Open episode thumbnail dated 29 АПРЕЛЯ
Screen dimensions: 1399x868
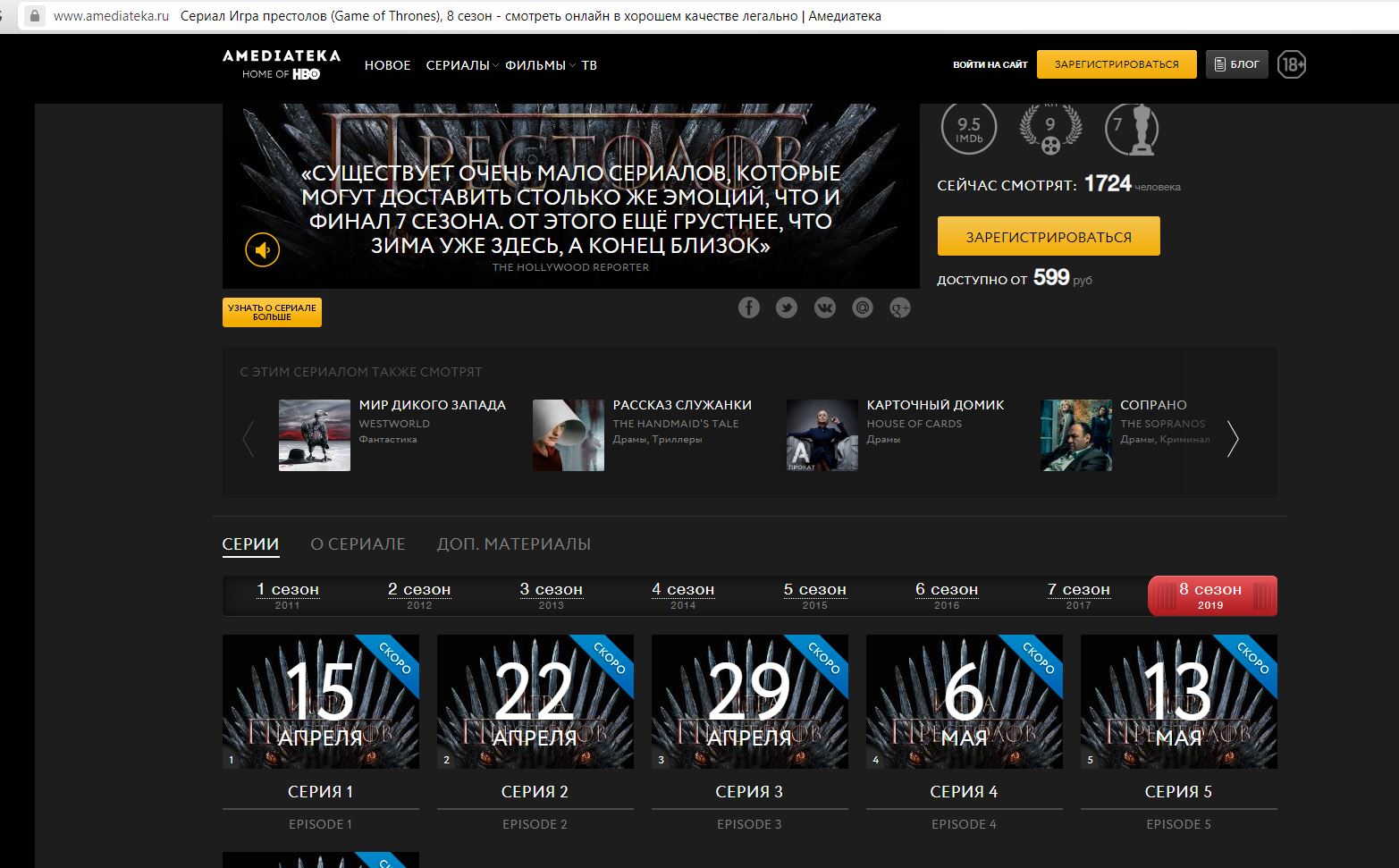[750, 702]
